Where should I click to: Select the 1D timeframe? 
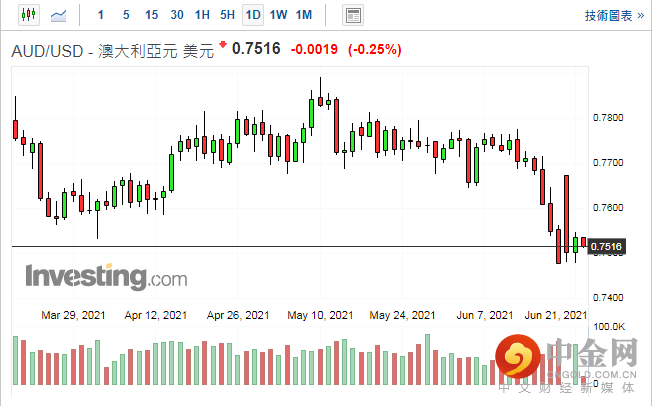pyautogui.click(x=253, y=15)
